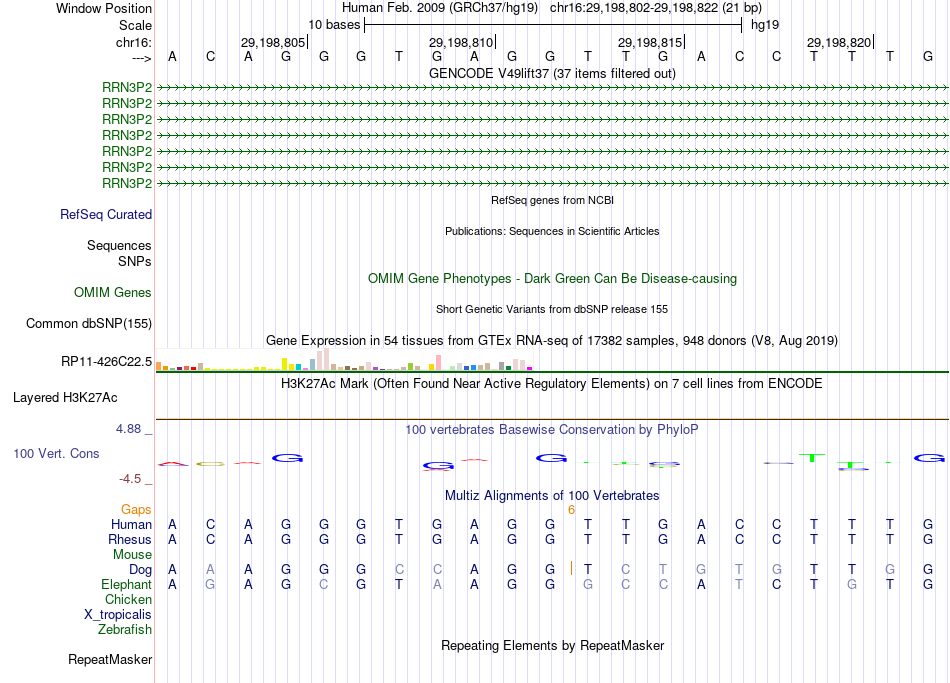The height and width of the screenshot is (683, 950).
Task: Click the '10 bases' scale text
Action: pos(334,25)
